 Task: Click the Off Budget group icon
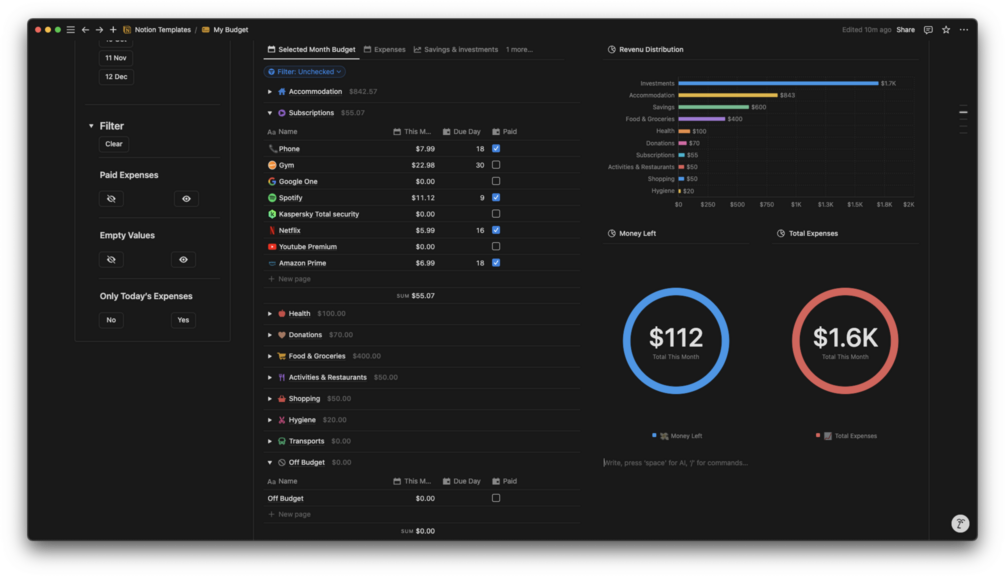(281, 462)
